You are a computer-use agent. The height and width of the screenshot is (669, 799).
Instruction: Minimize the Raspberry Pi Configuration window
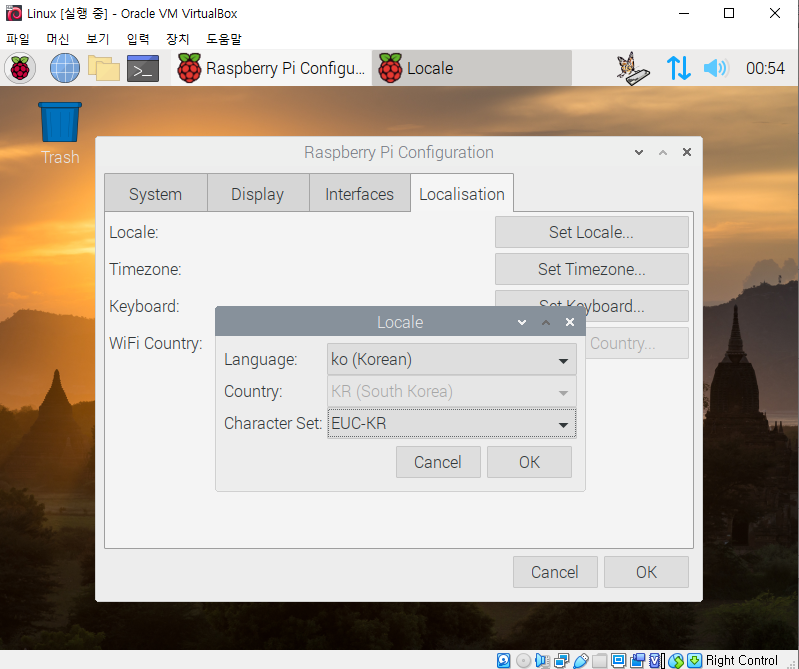[x=638, y=152]
